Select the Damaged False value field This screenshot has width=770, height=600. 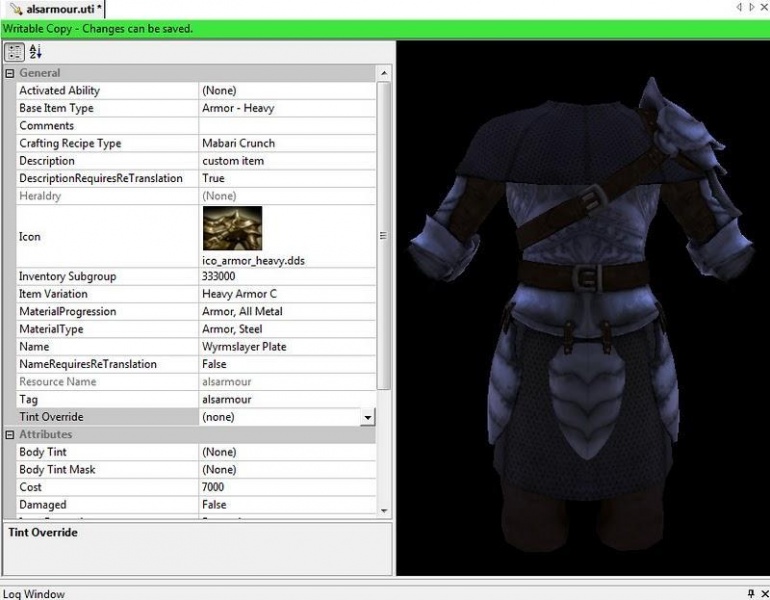tap(286, 505)
